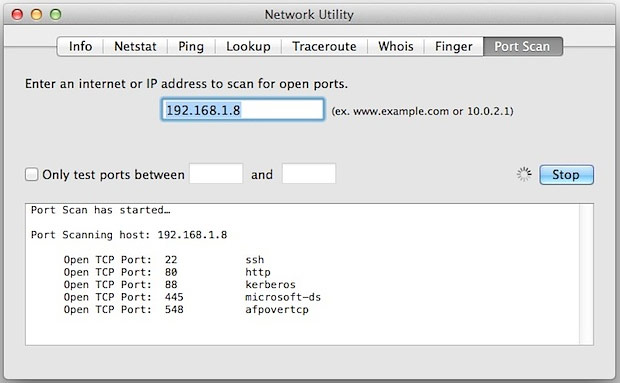Click the ending port field after 'and'

click(309, 174)
